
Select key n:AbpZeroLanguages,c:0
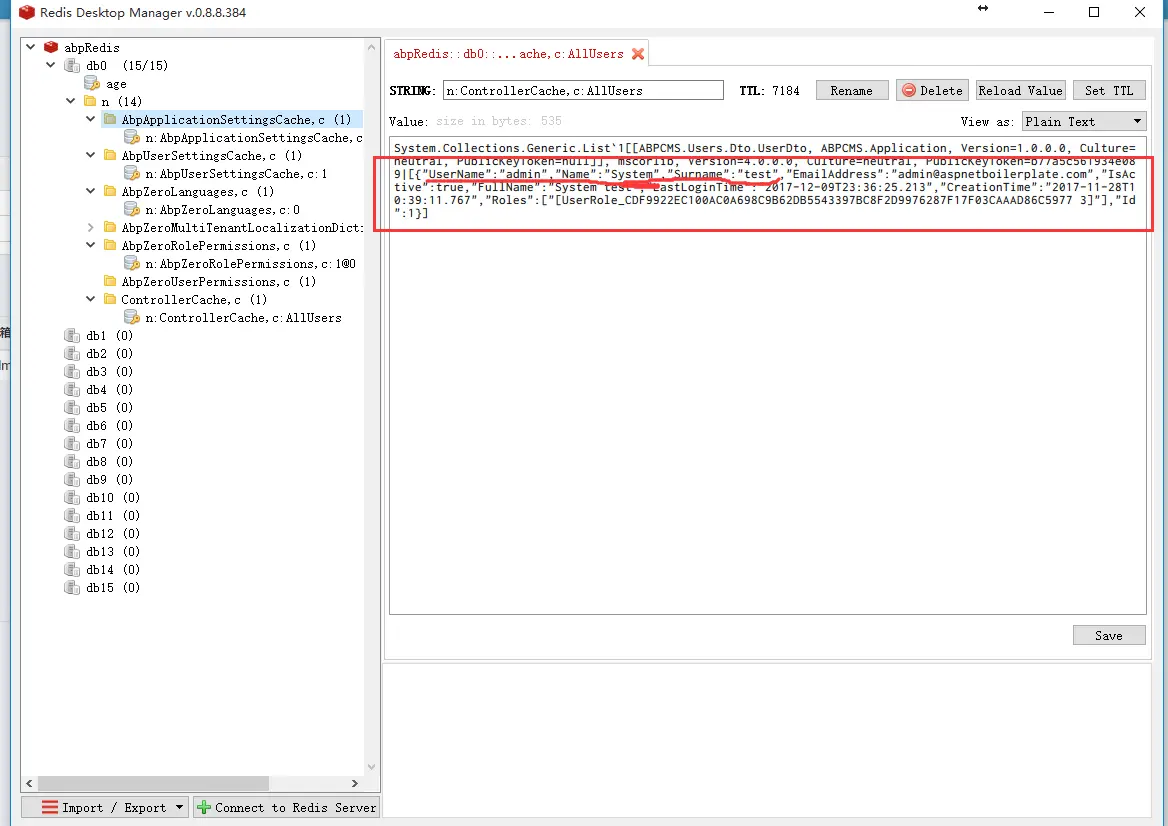[x=222, y=210]
